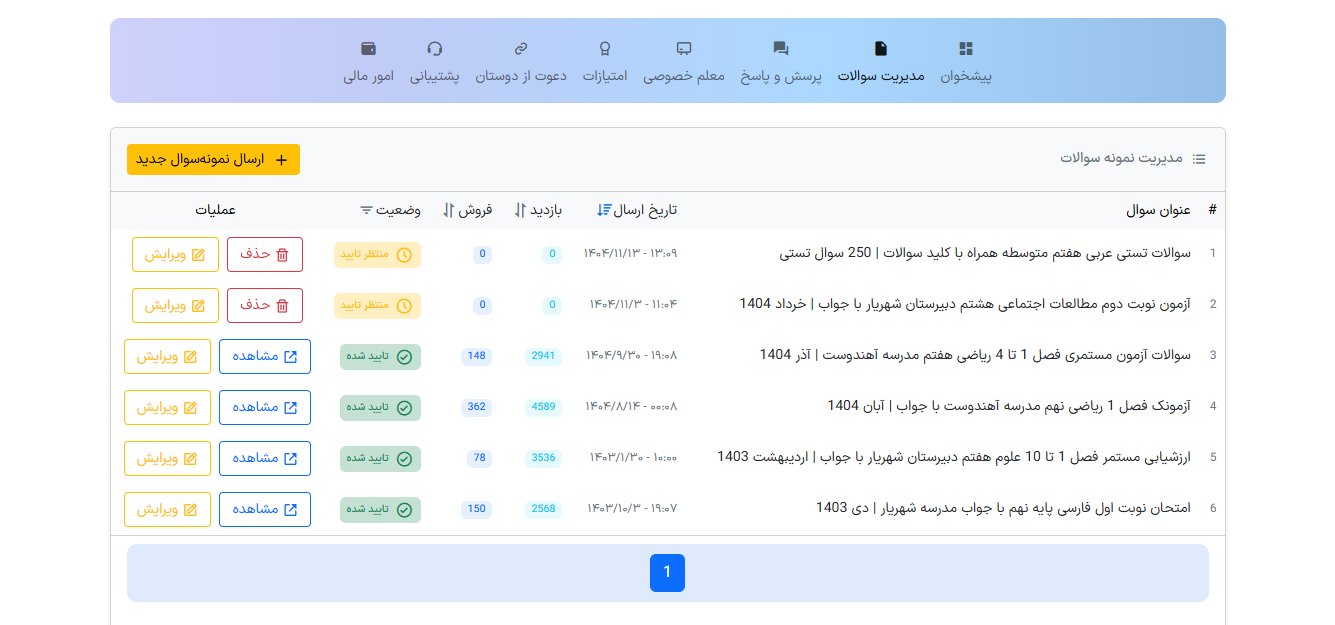1335x625 pixels.
Task: Click title آزمون نوبت دوم مطالعات اجتماعی
Action: [965, 303]
